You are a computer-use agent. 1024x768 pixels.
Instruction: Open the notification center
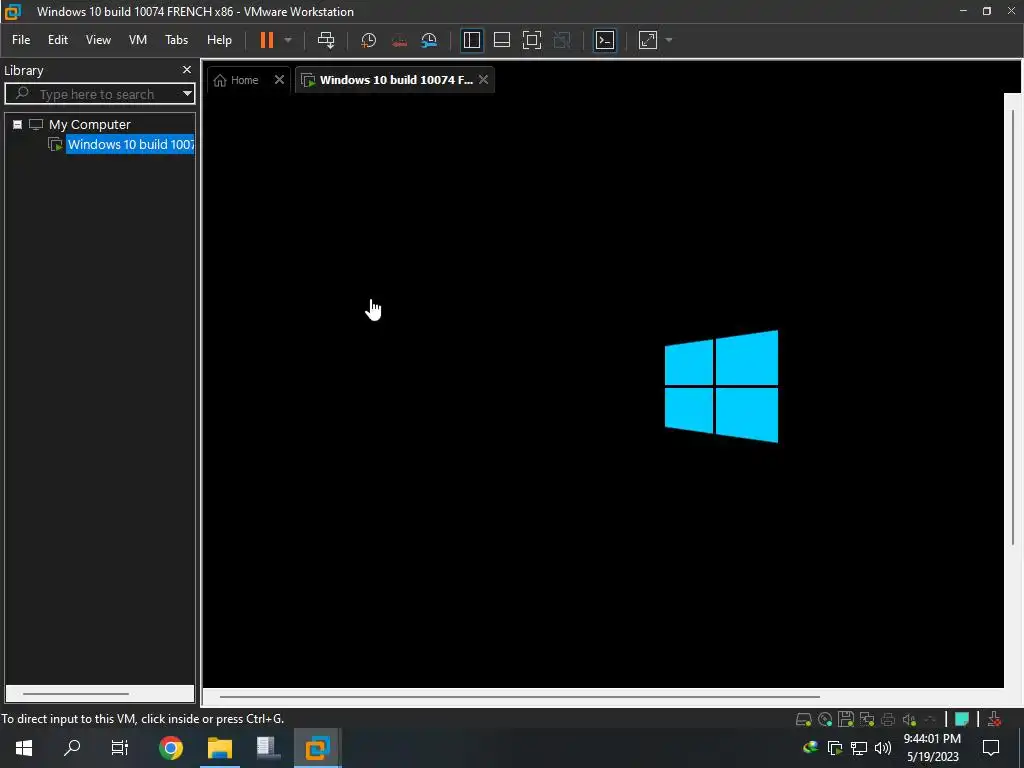pos(991,748)
